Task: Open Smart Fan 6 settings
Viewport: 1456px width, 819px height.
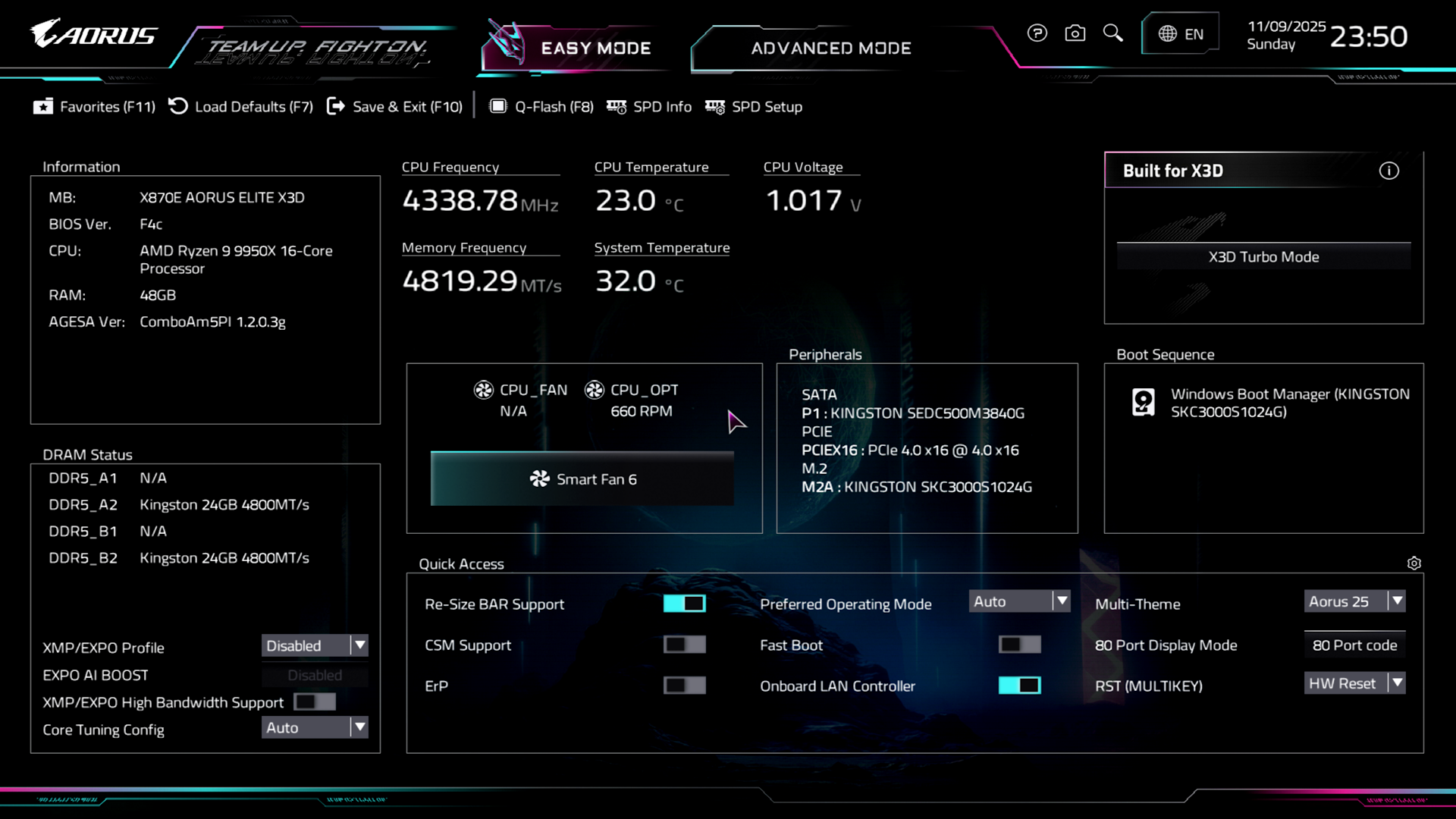Action: (x=582, y=479)
